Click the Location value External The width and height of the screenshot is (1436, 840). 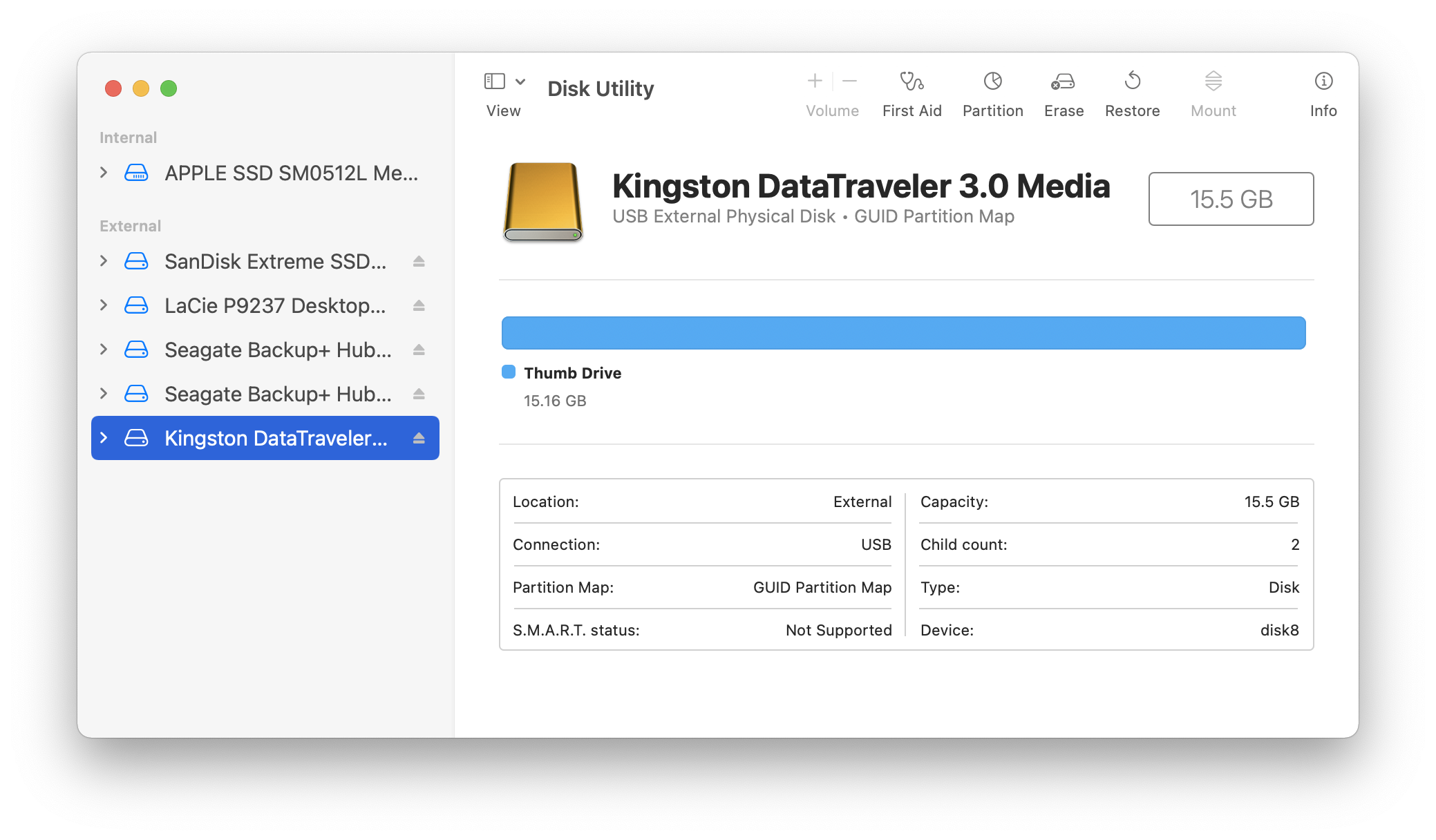click(x=862, y=502)
